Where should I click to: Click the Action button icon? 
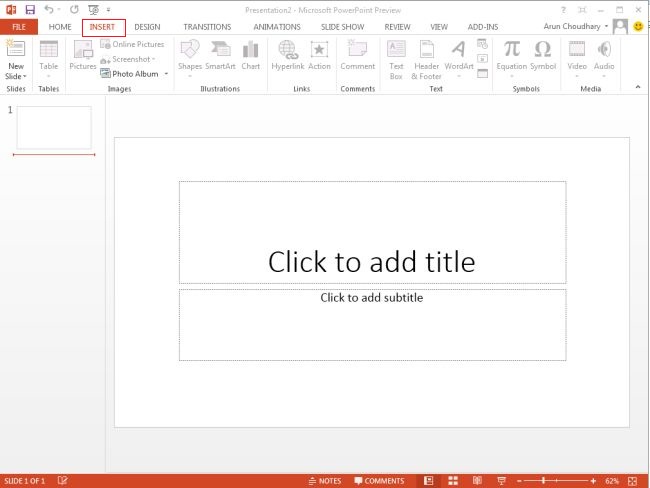pos(319,49)
